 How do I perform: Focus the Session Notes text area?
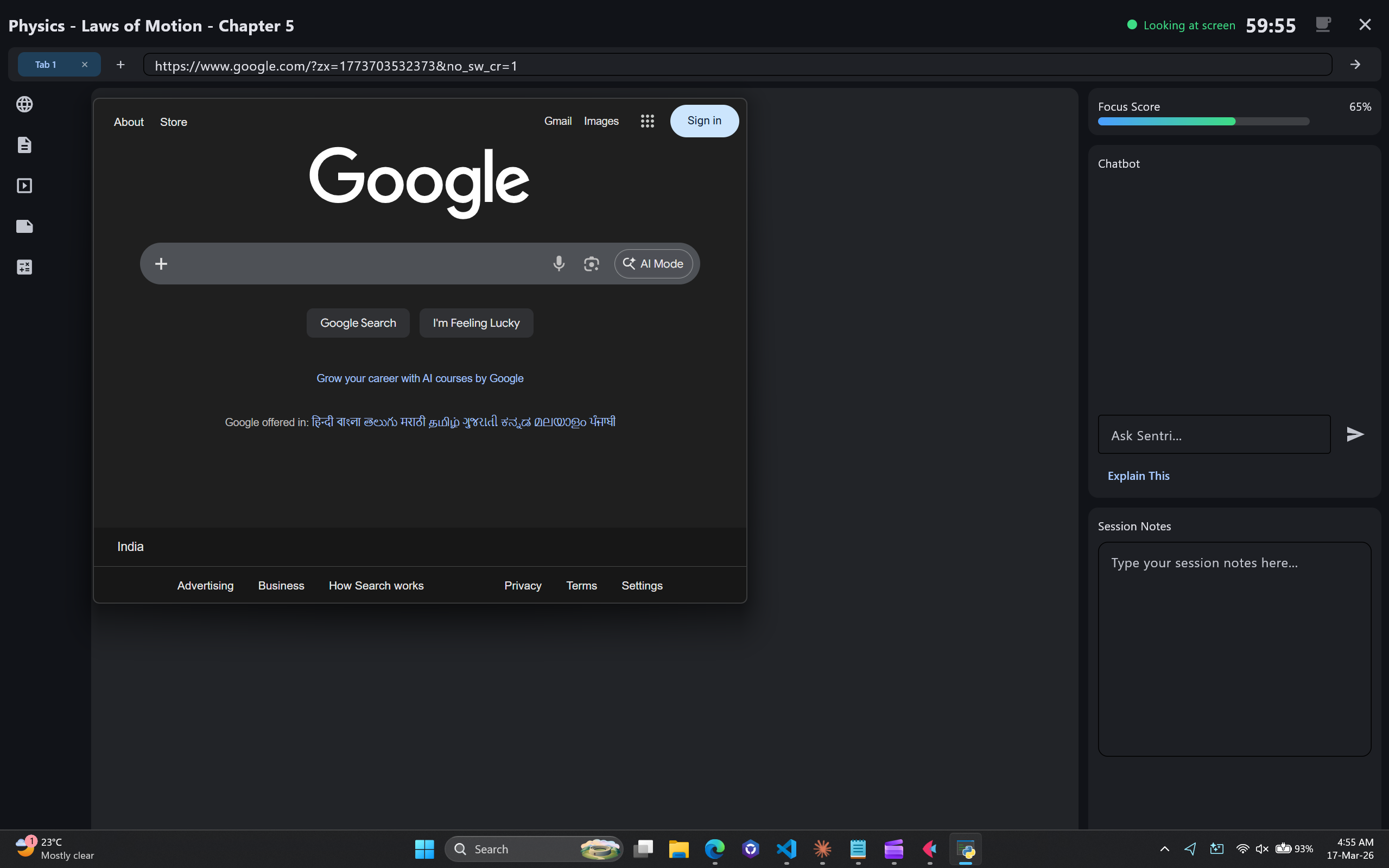[1234, 649]
